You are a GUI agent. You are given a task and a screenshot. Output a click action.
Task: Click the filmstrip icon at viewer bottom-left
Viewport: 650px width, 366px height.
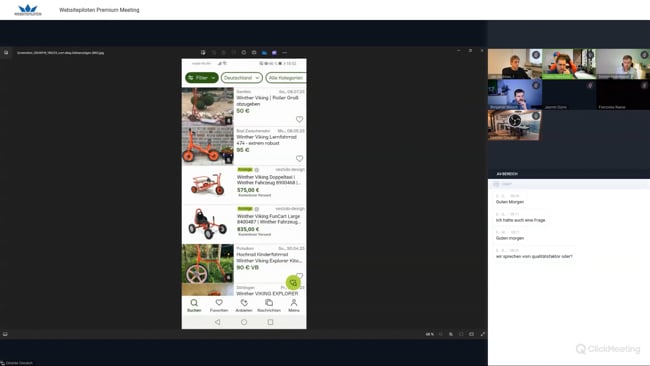click(x=5, y=334)
